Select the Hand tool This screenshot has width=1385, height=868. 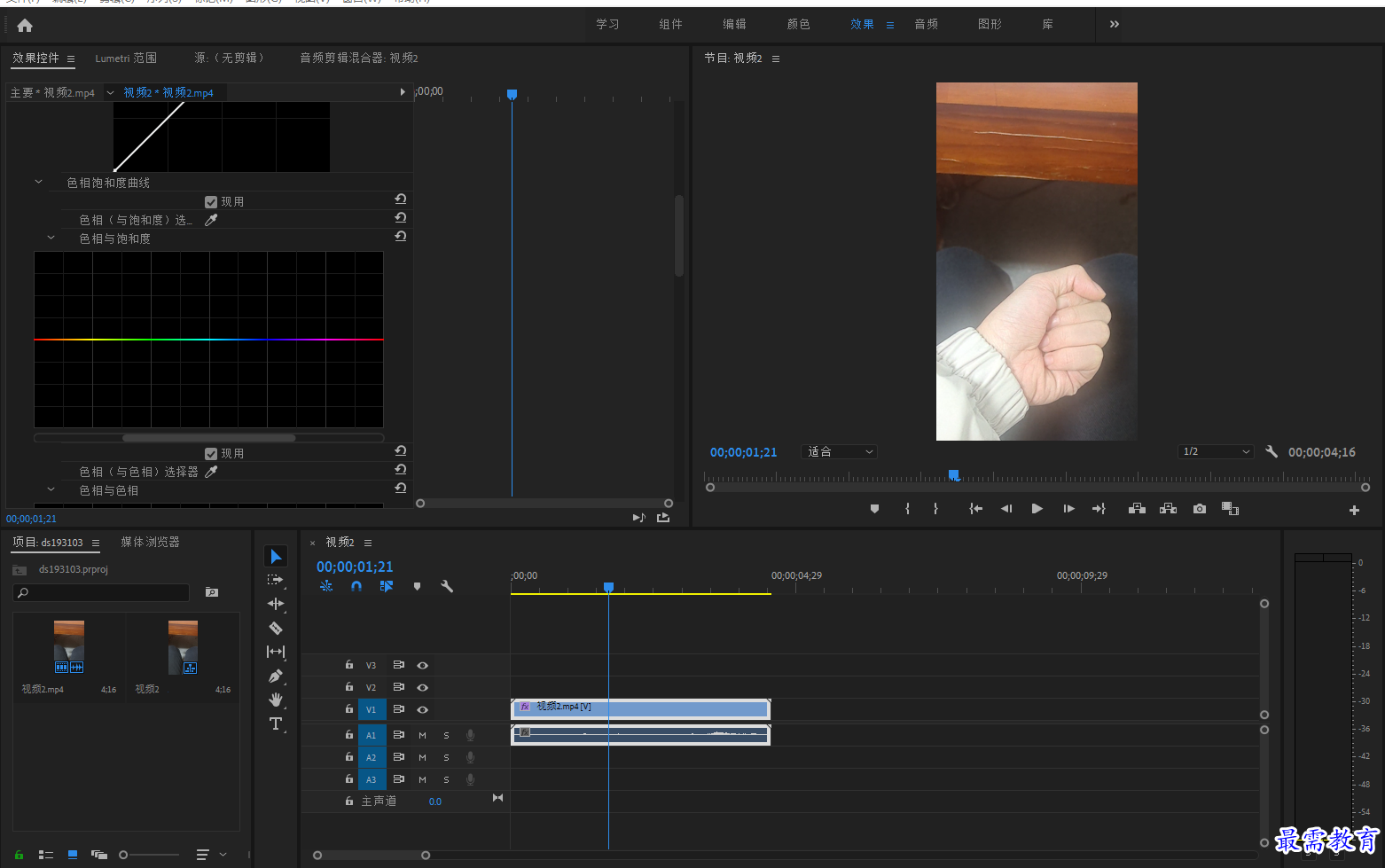click(276, 700)
